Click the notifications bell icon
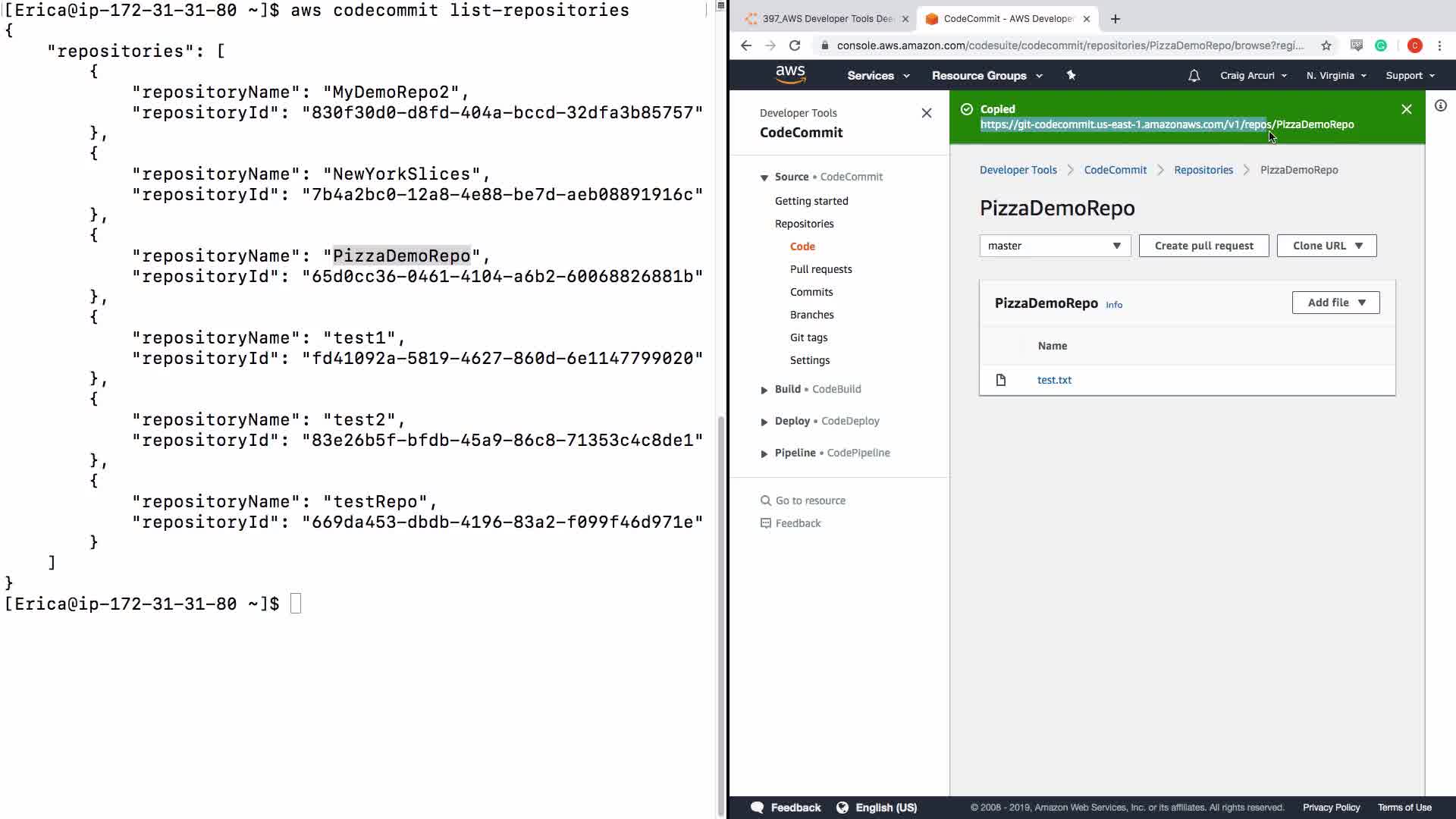This screenshot has width=1456, height=819. pos(1194,76)
